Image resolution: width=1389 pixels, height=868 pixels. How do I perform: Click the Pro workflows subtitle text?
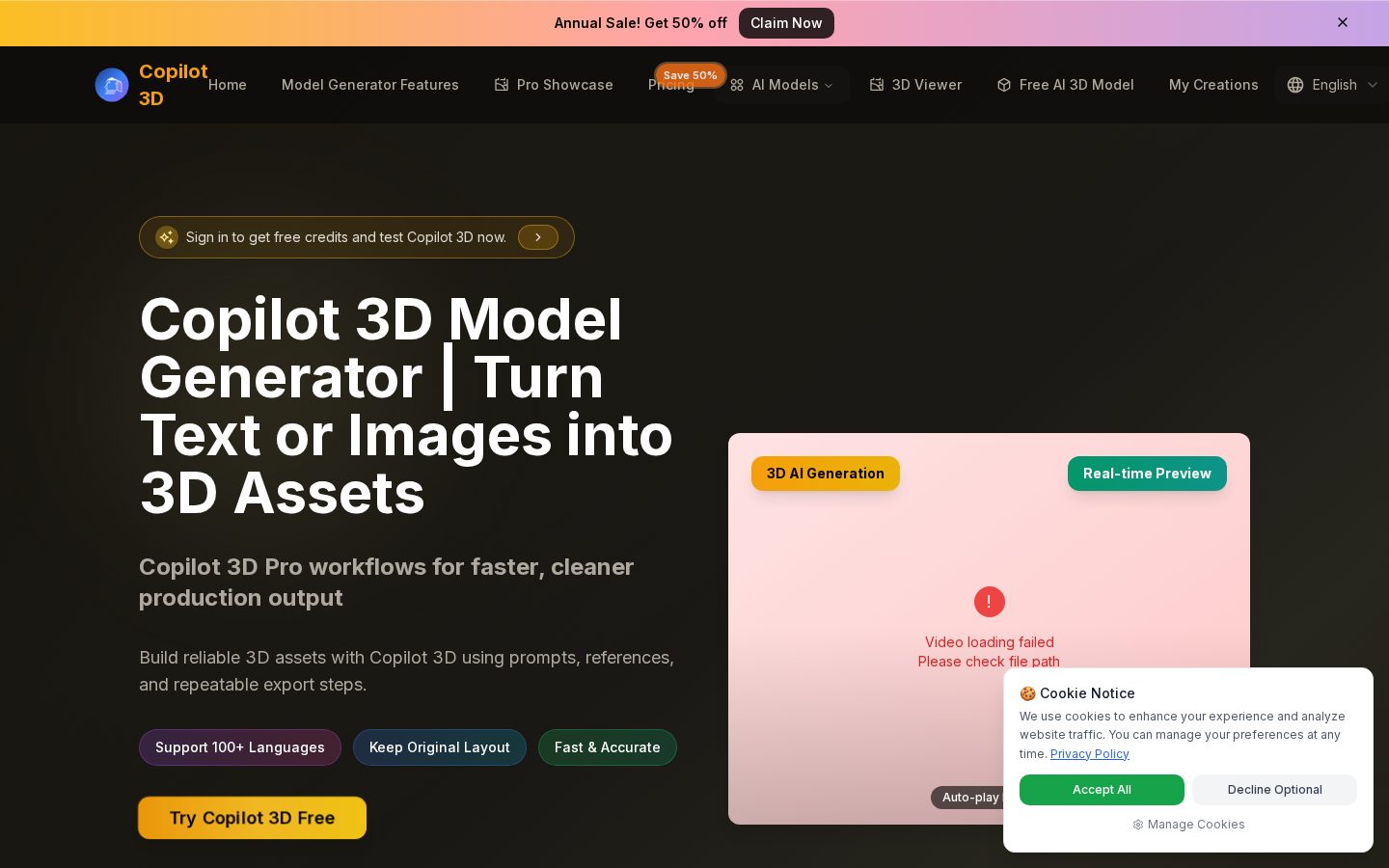coord(386,583)
